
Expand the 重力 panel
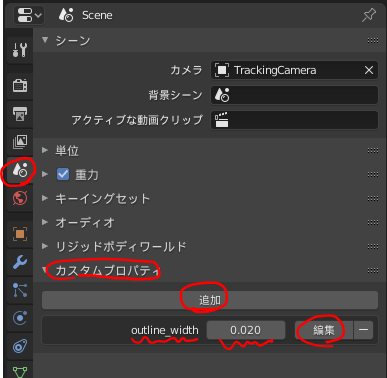[45, 174]
